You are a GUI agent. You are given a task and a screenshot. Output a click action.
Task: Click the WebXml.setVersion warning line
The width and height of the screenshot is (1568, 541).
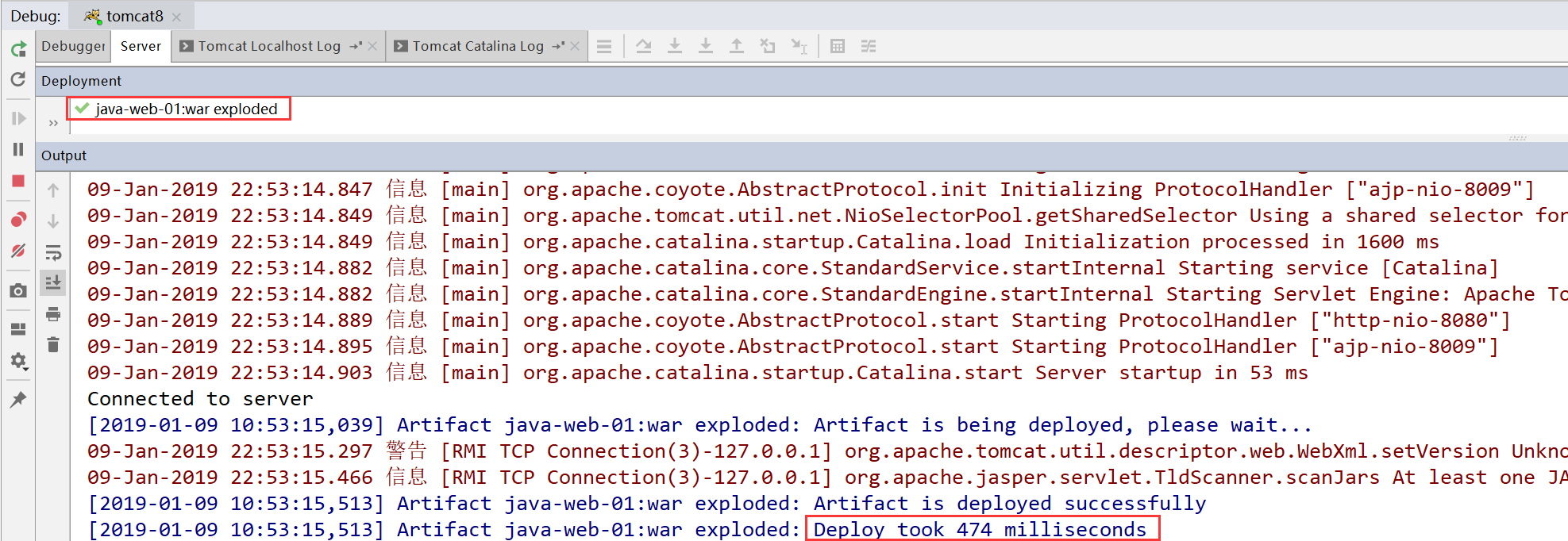827,451
